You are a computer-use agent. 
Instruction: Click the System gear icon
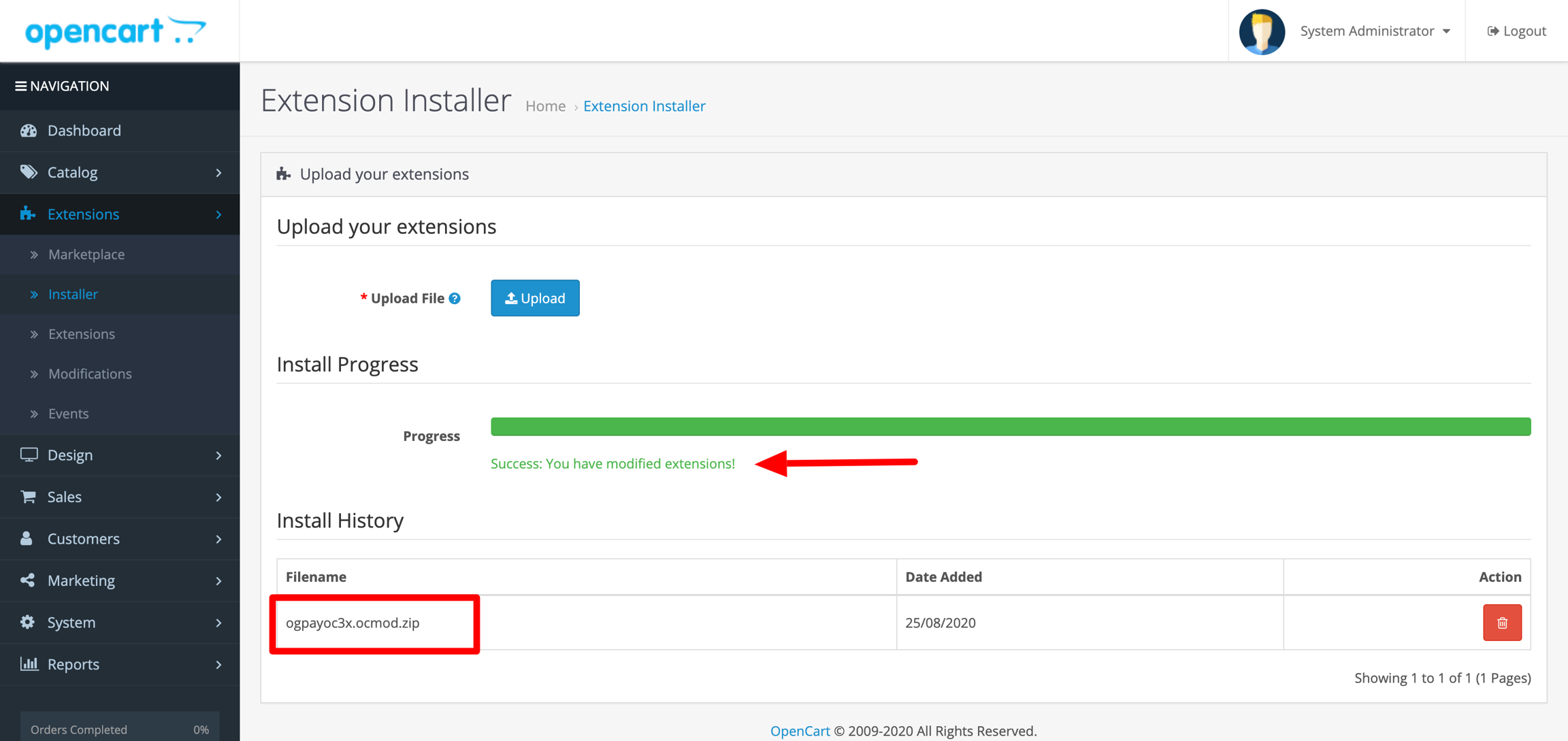[28, 622]
